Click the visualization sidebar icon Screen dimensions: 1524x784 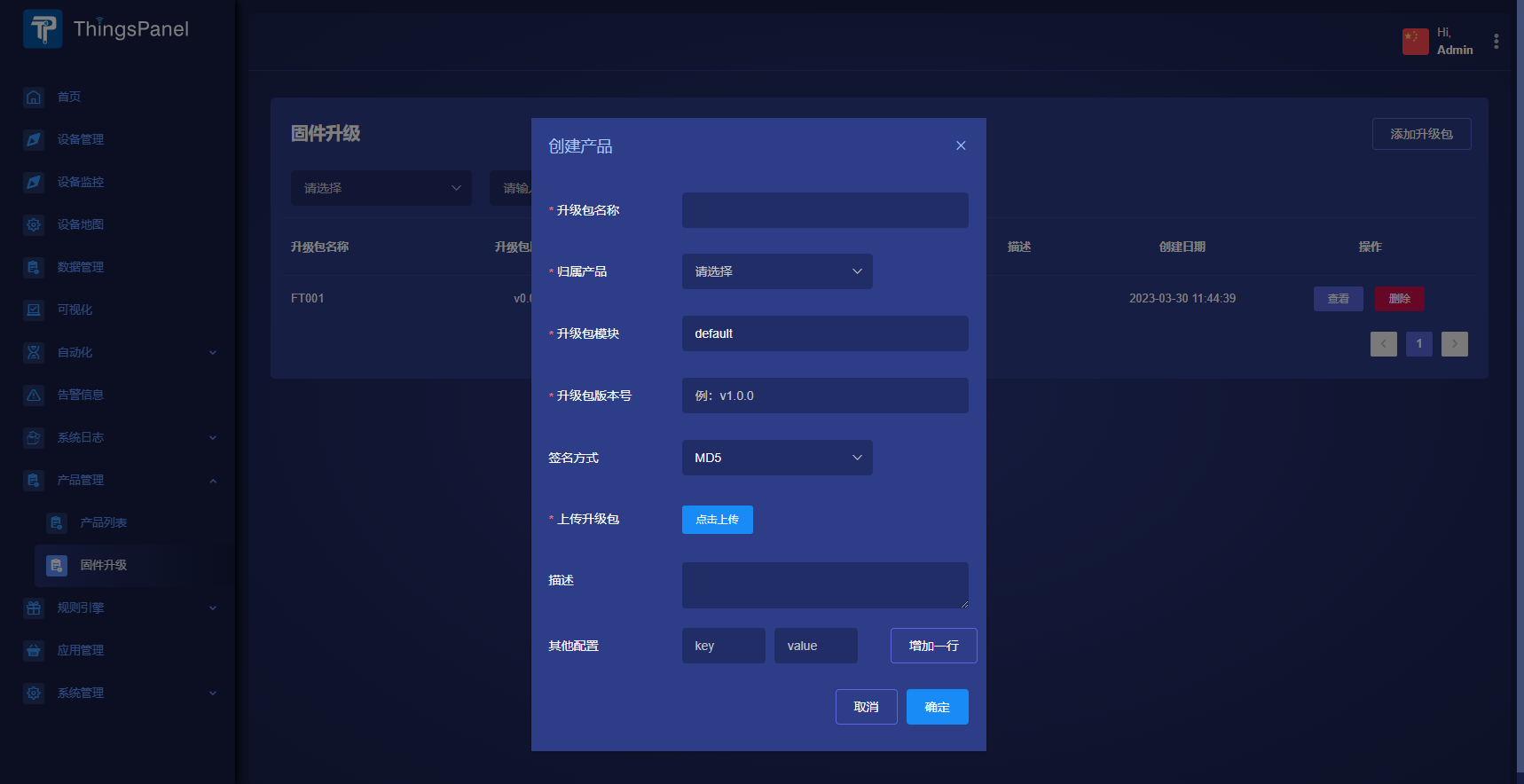(34, 310)
